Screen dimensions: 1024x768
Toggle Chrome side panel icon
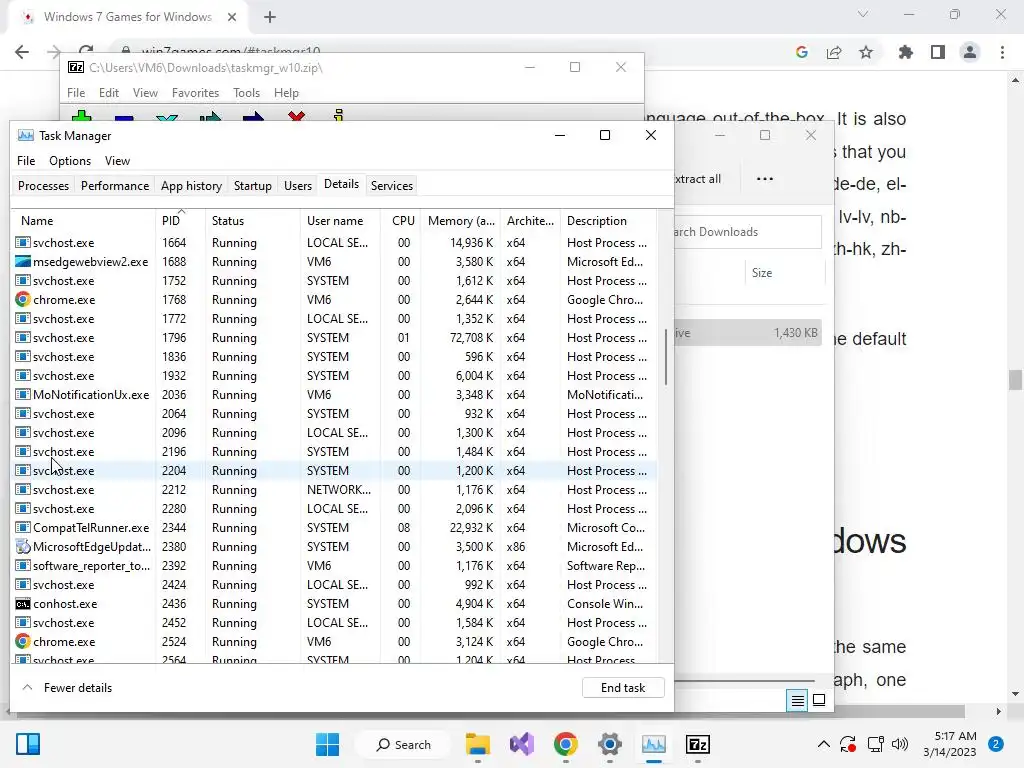938,52
